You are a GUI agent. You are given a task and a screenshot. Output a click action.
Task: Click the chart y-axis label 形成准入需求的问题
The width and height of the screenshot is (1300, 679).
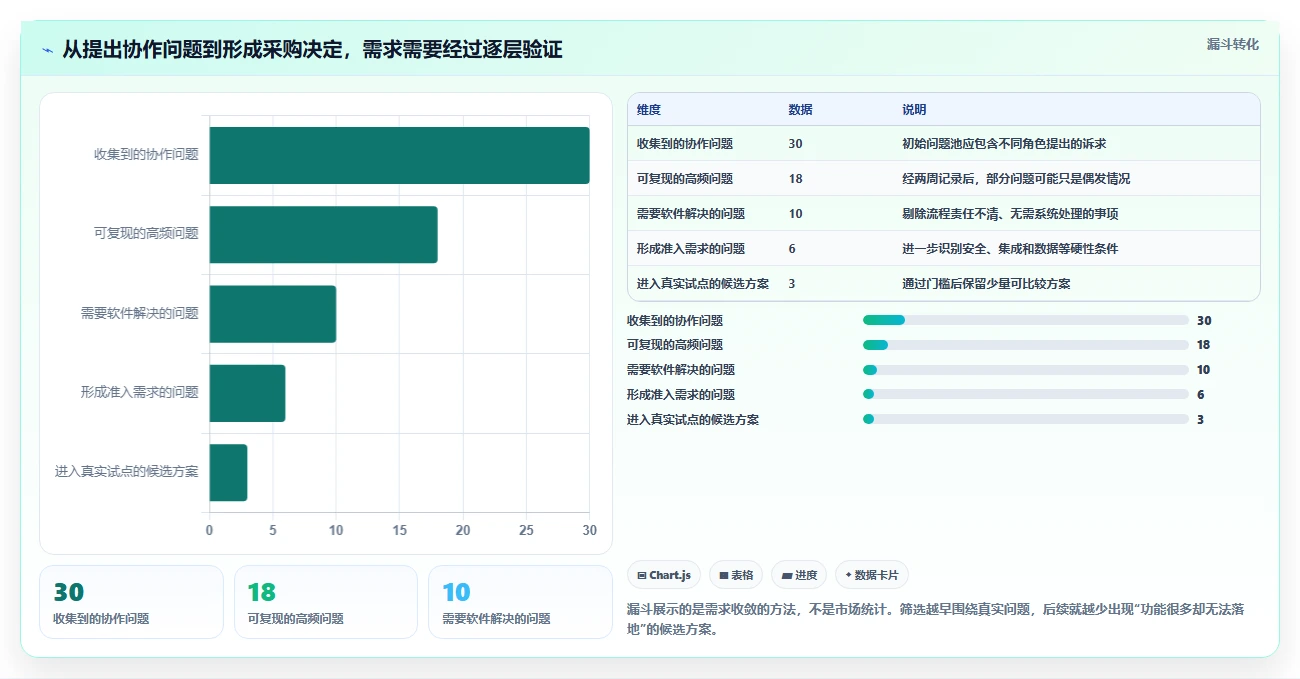(x=140, y=393)
